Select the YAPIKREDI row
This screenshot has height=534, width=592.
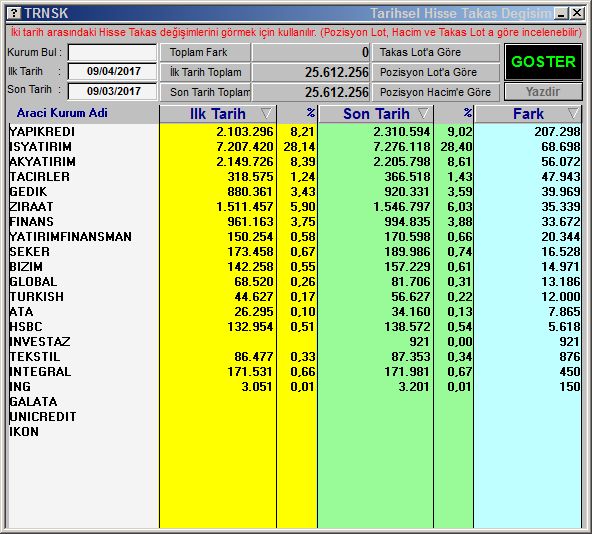click(x=295, y=132)
